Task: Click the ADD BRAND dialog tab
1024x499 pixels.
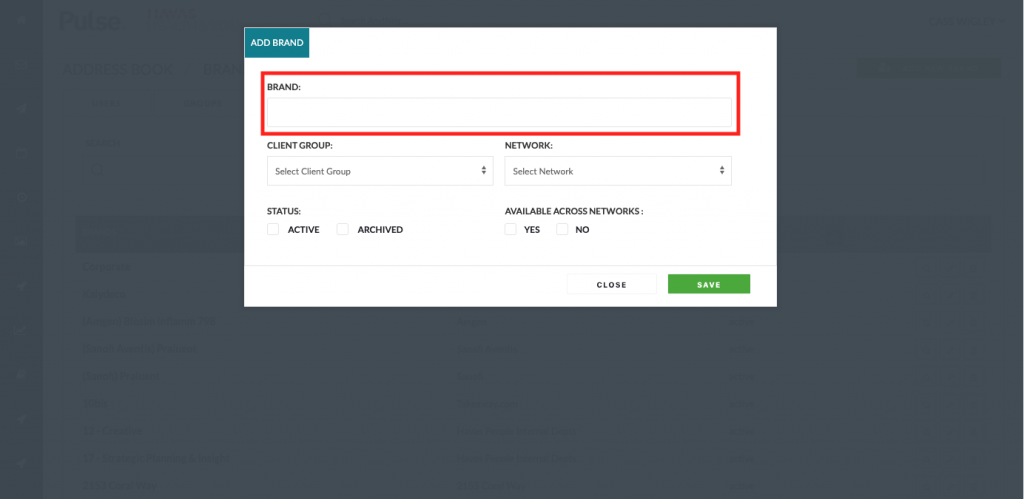Action: click(277, 42)
